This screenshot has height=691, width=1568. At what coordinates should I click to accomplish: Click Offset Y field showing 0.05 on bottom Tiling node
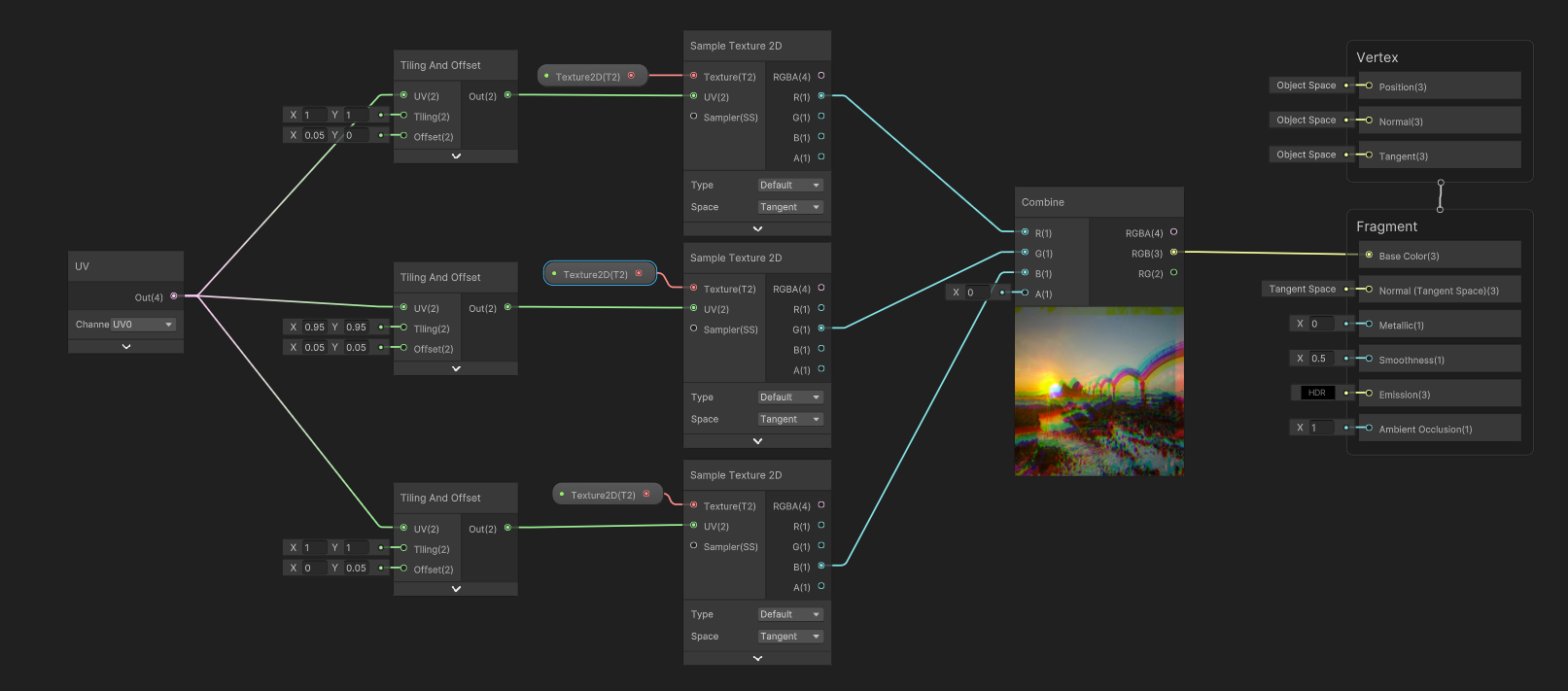[356, 568]
